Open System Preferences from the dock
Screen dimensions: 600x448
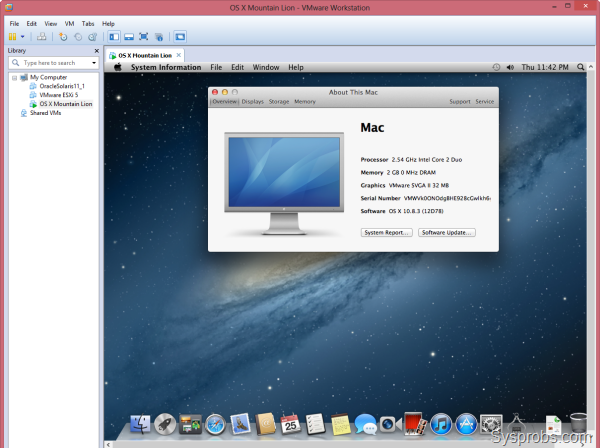click(x=491, y=424)
